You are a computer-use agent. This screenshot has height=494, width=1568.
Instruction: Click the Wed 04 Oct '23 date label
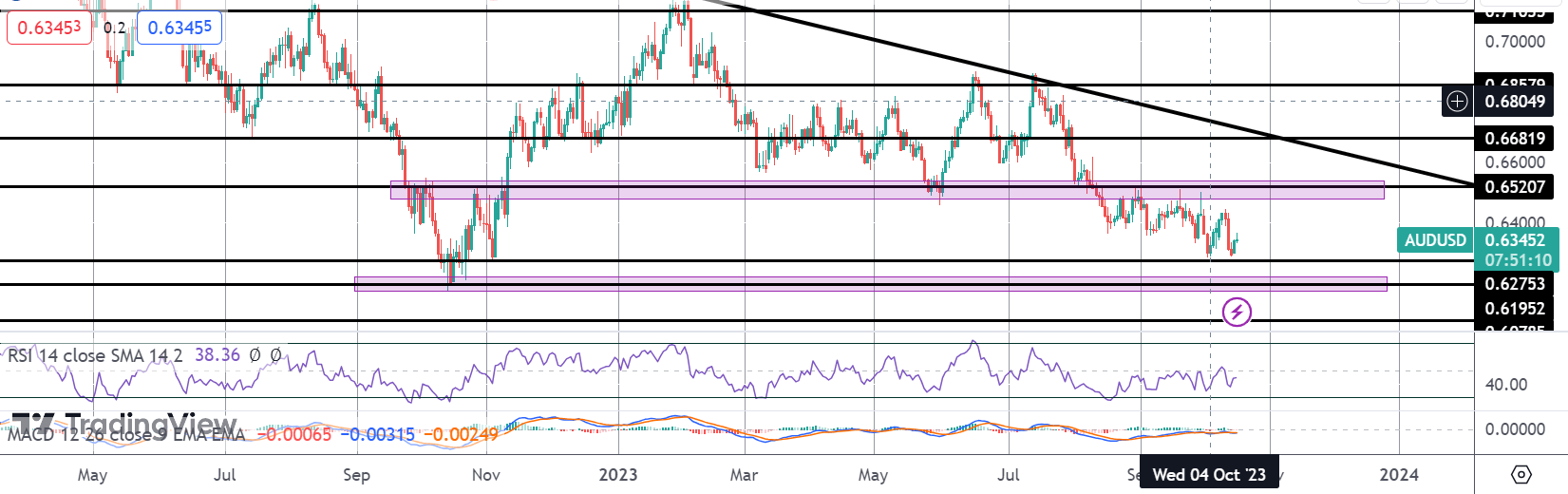pyautogui.click(x=1209, y=474)
